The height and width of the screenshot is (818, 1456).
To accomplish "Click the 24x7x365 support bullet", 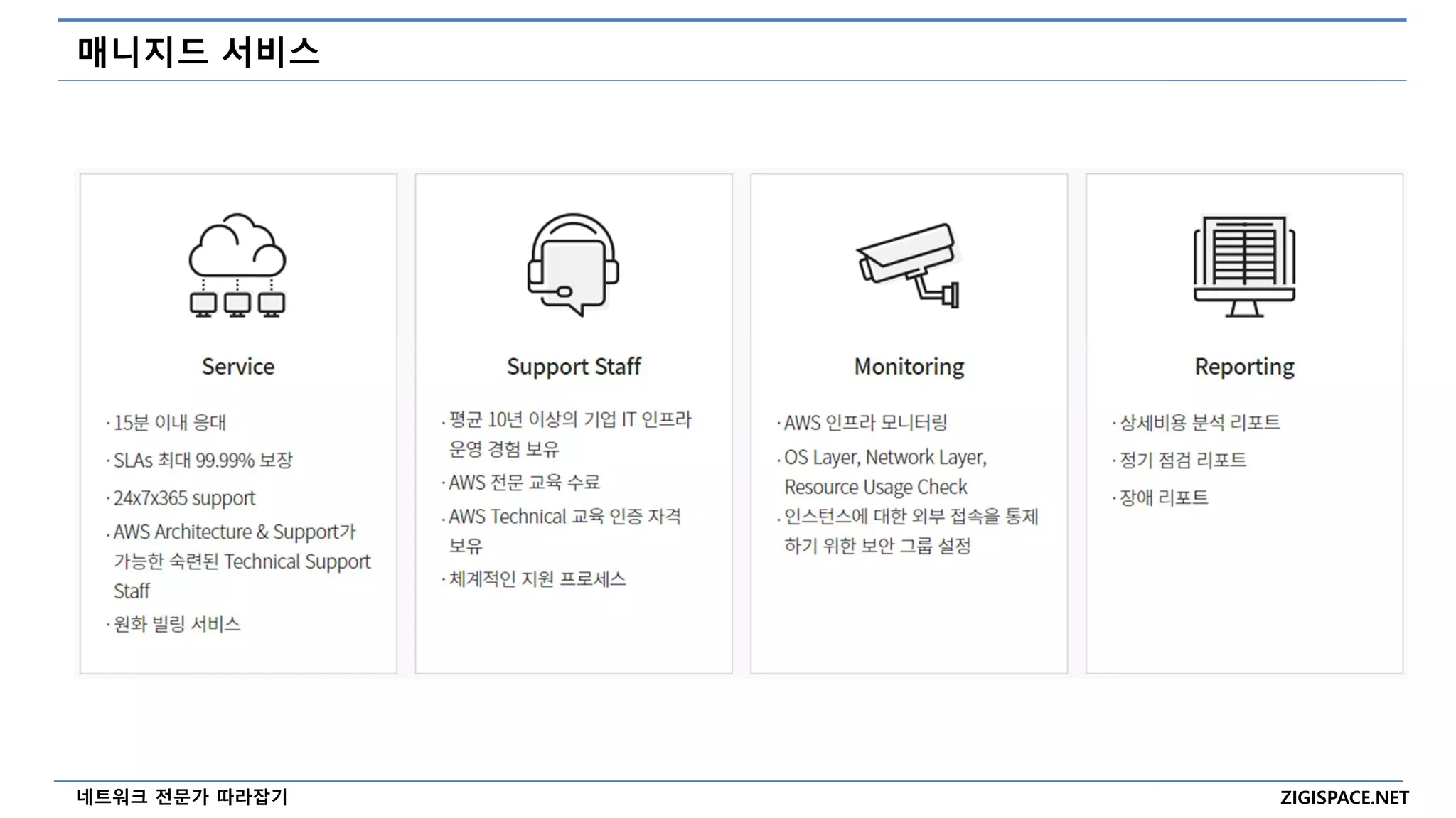I will point(184,498).
